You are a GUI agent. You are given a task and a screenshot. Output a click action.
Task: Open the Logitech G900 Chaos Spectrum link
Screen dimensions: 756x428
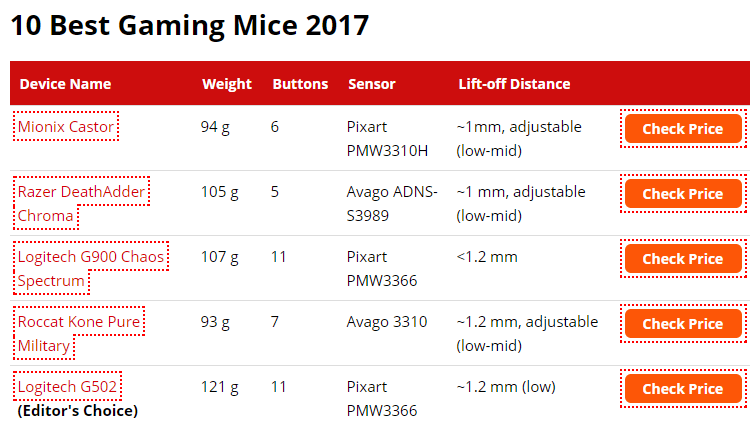coord(91,268)
